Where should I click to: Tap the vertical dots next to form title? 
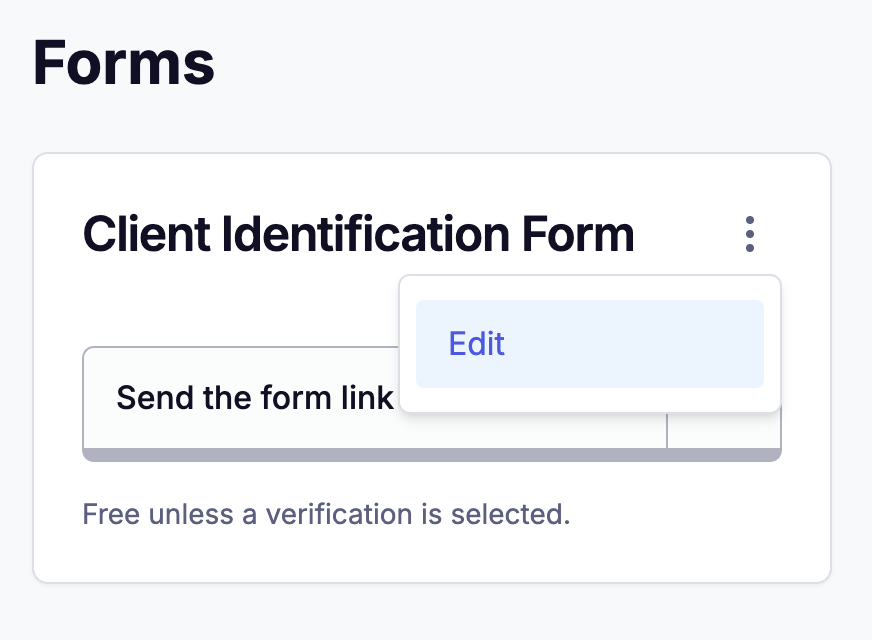[x=749, y=235]
